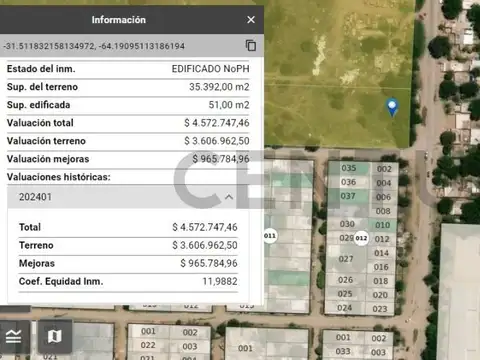Click parcel 008 on the map
The image size is (480, 360).
(383, 211)
